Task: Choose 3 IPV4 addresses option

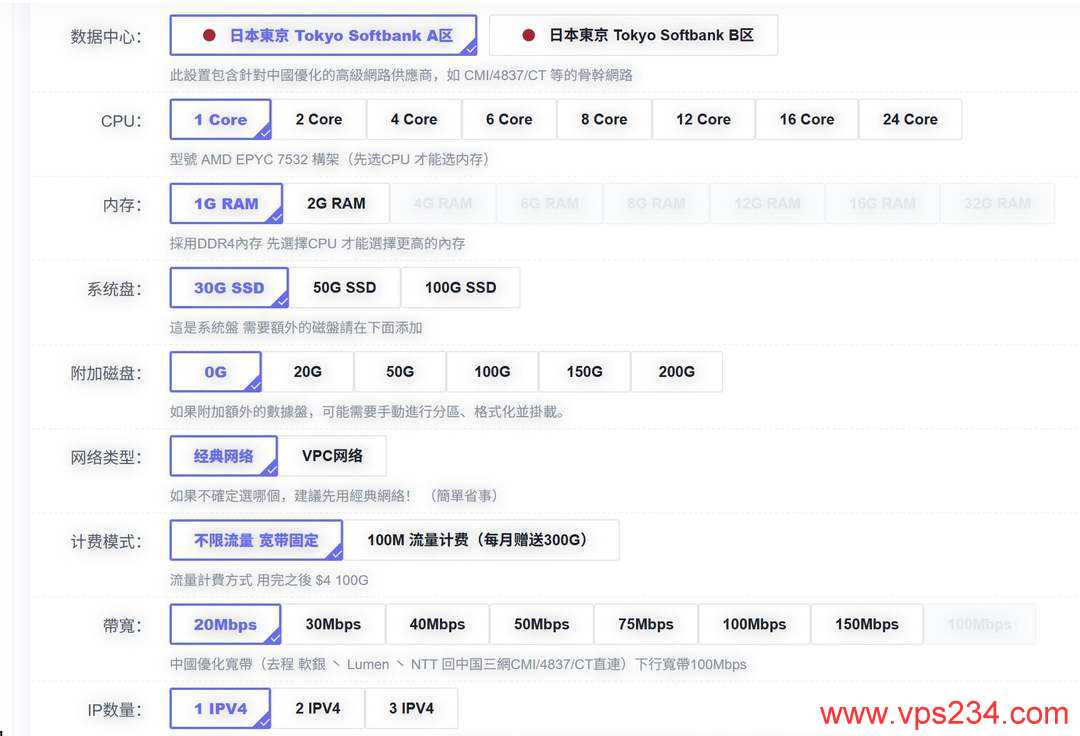Action: pyautogui.click(x=412, y=707)
